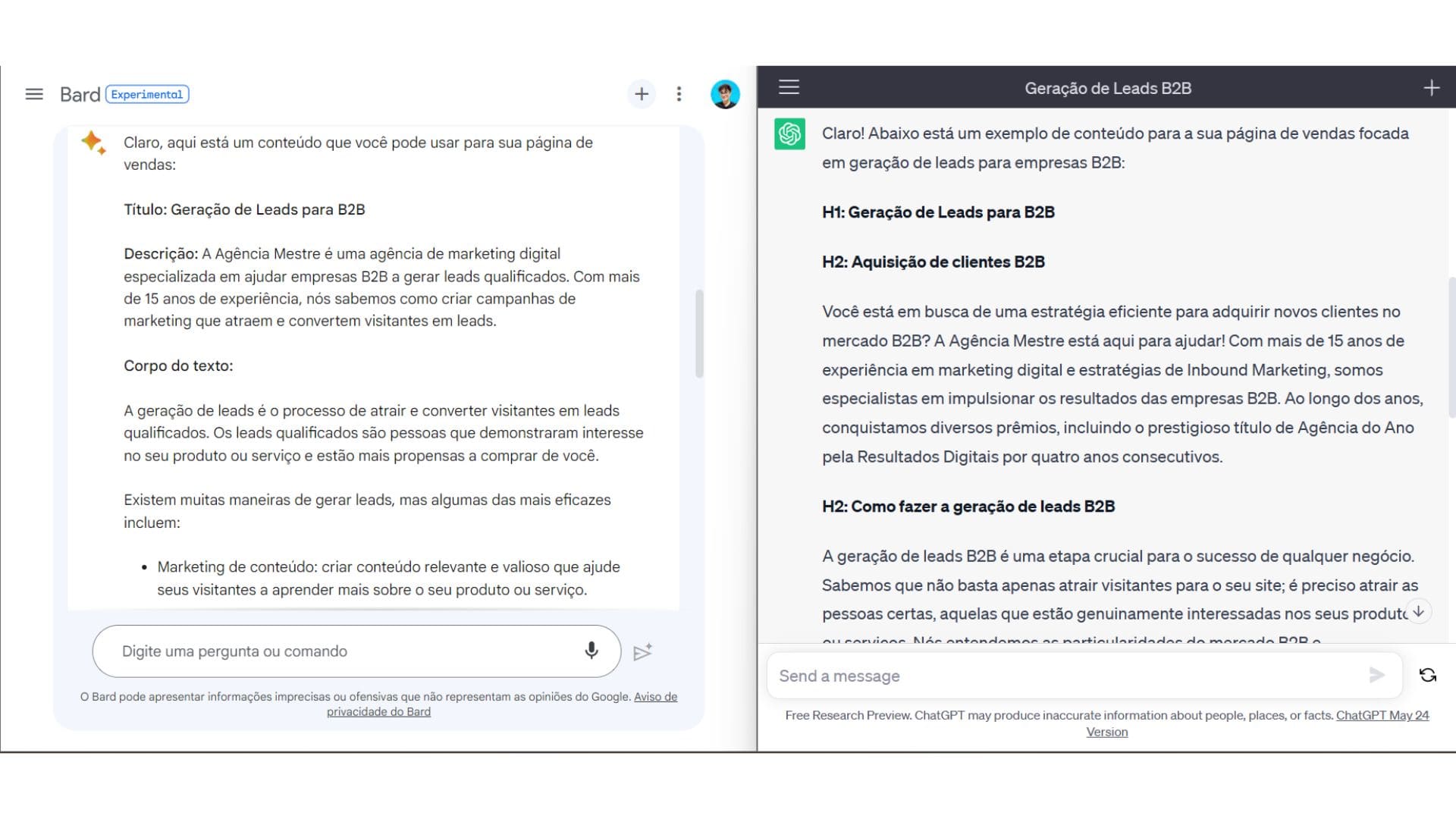The width and height of the screenshot is (1456, 819).
Task: Open Bard three-dot options menu
Action: pos(679,94)
